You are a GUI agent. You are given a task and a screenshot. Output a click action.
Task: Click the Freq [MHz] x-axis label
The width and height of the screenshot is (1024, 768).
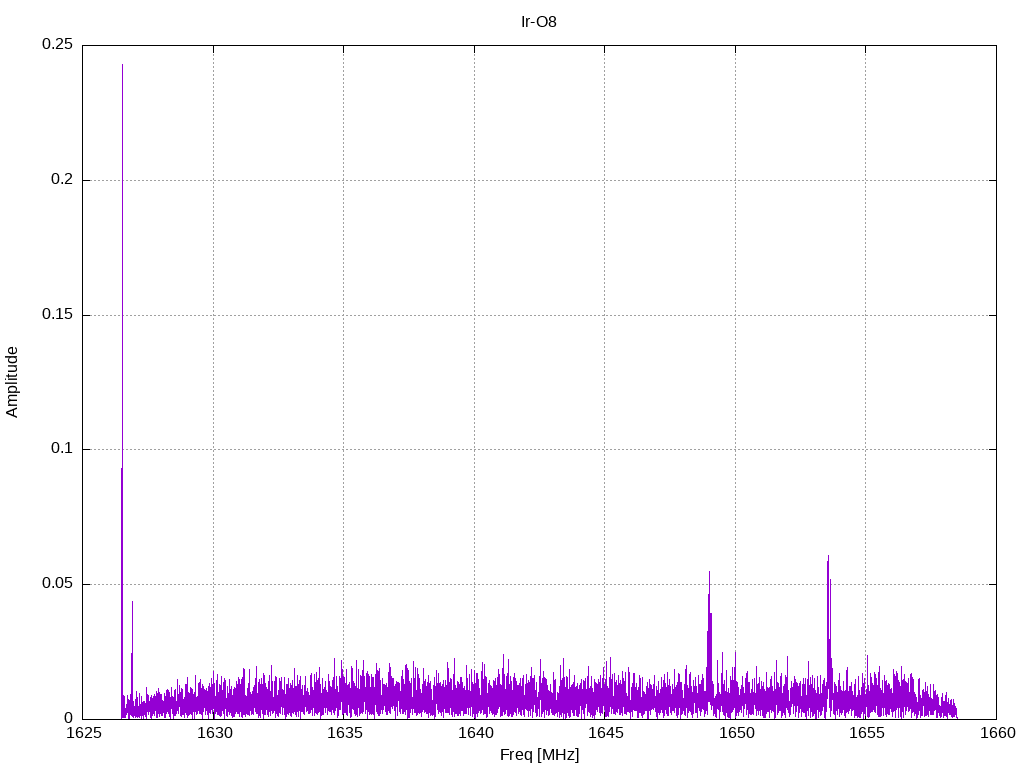(x=539, y=755)
